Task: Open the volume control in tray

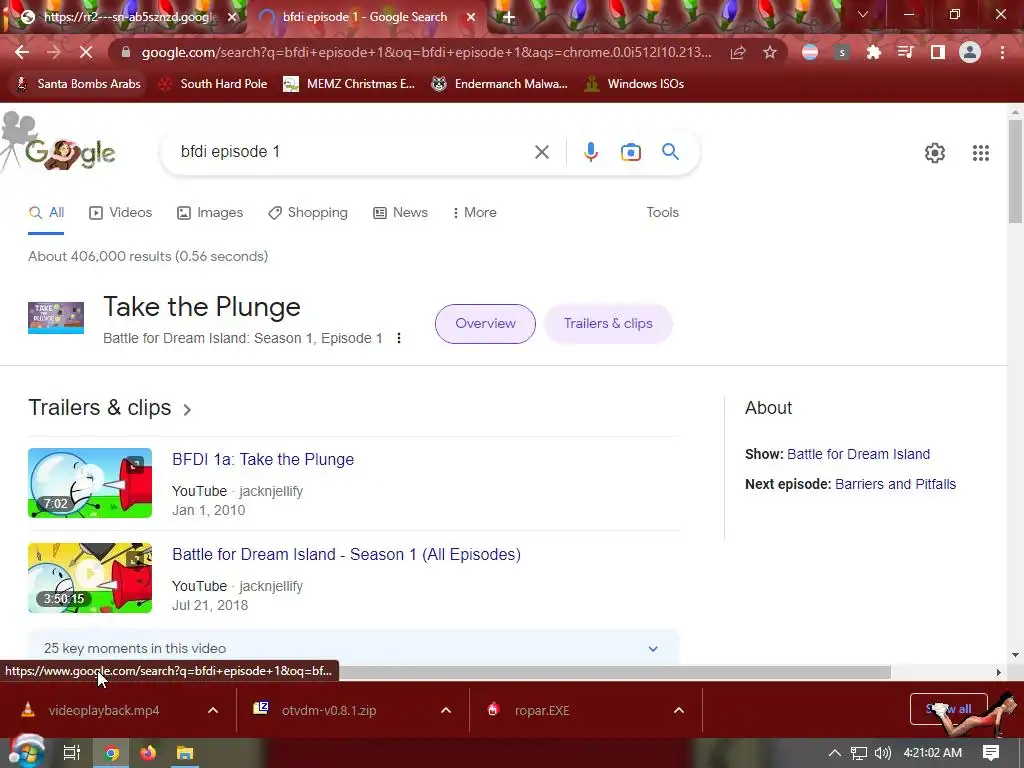Action: tap(882, 753)
